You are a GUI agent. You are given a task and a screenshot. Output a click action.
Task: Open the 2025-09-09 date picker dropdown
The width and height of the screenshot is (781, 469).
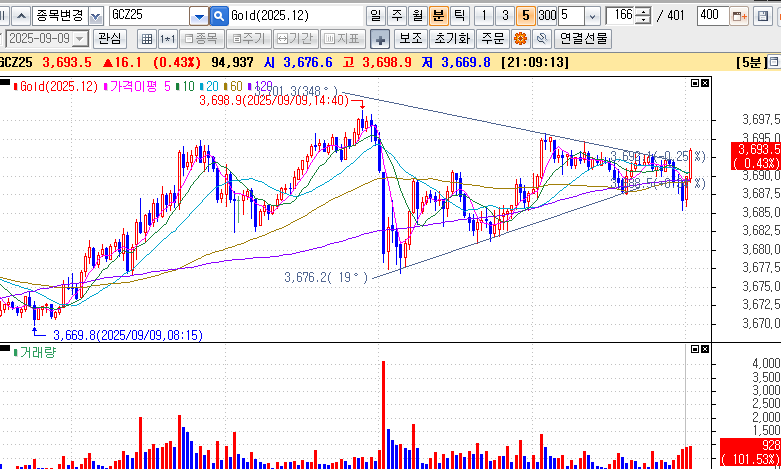coord(81,39)
